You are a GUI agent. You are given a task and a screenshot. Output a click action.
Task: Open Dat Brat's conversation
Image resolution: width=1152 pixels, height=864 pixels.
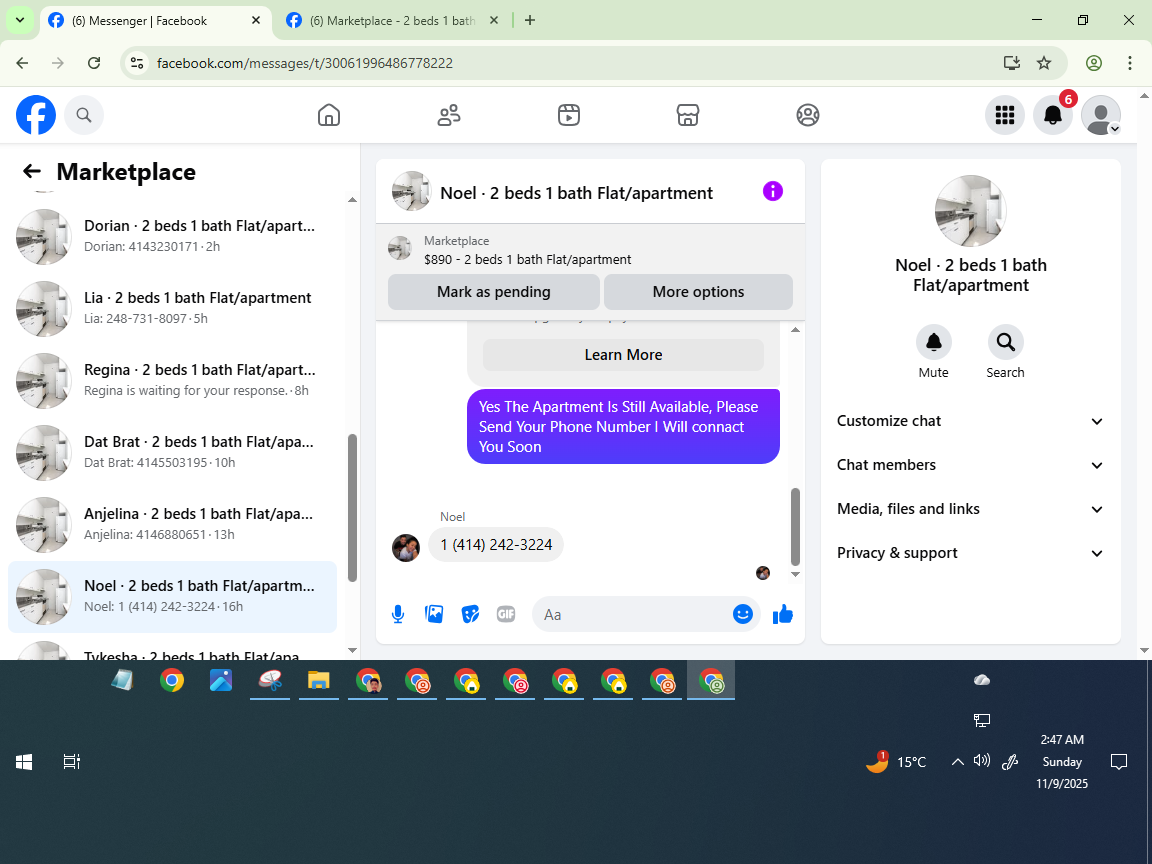173,453
